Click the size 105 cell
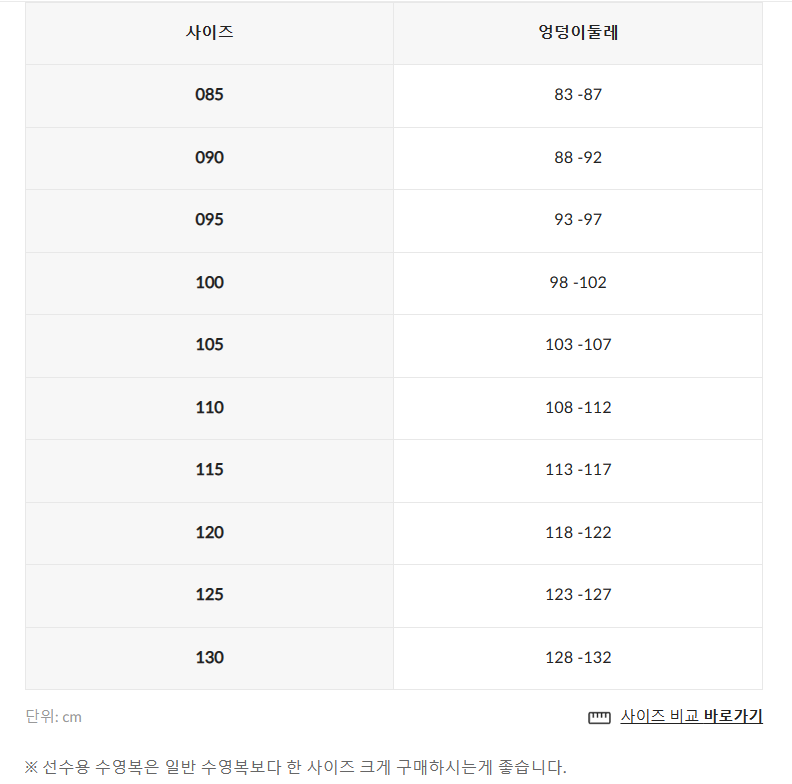 pyautogui.click(x=210, y=346)
